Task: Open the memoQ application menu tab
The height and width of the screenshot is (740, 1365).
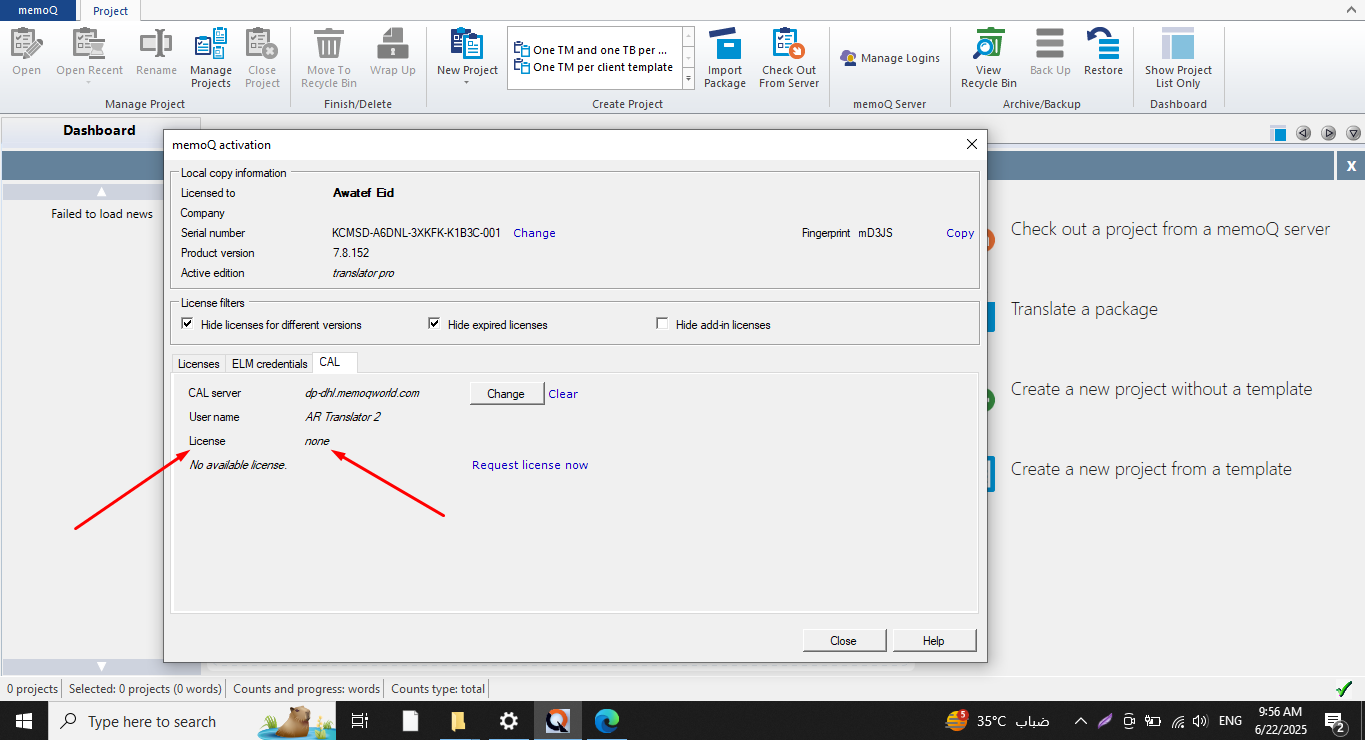Action: (39, 10)
